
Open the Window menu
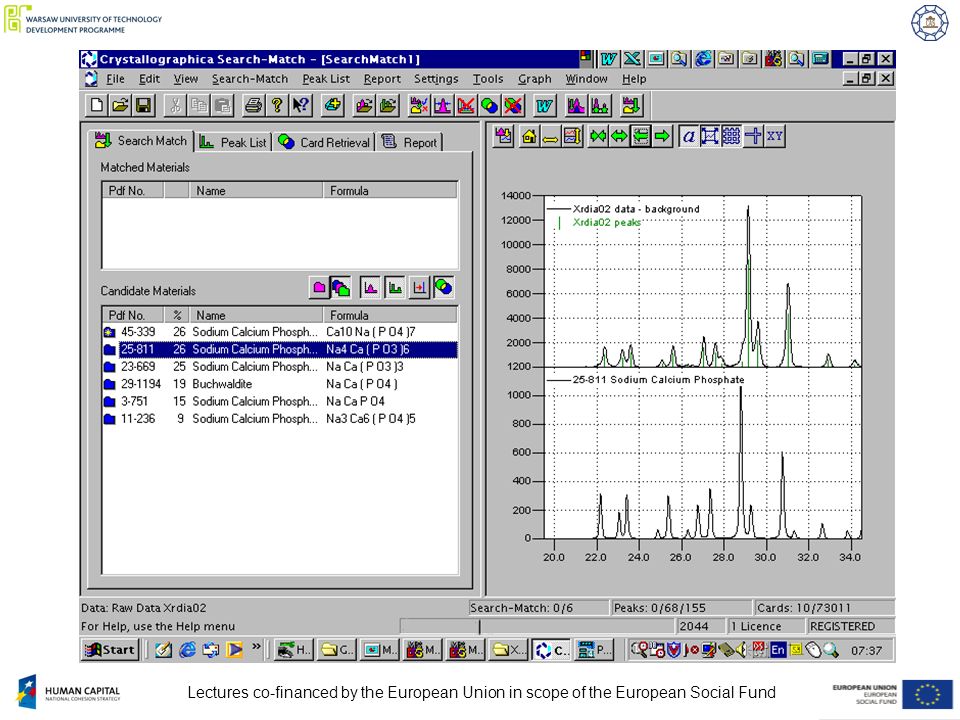586,78
